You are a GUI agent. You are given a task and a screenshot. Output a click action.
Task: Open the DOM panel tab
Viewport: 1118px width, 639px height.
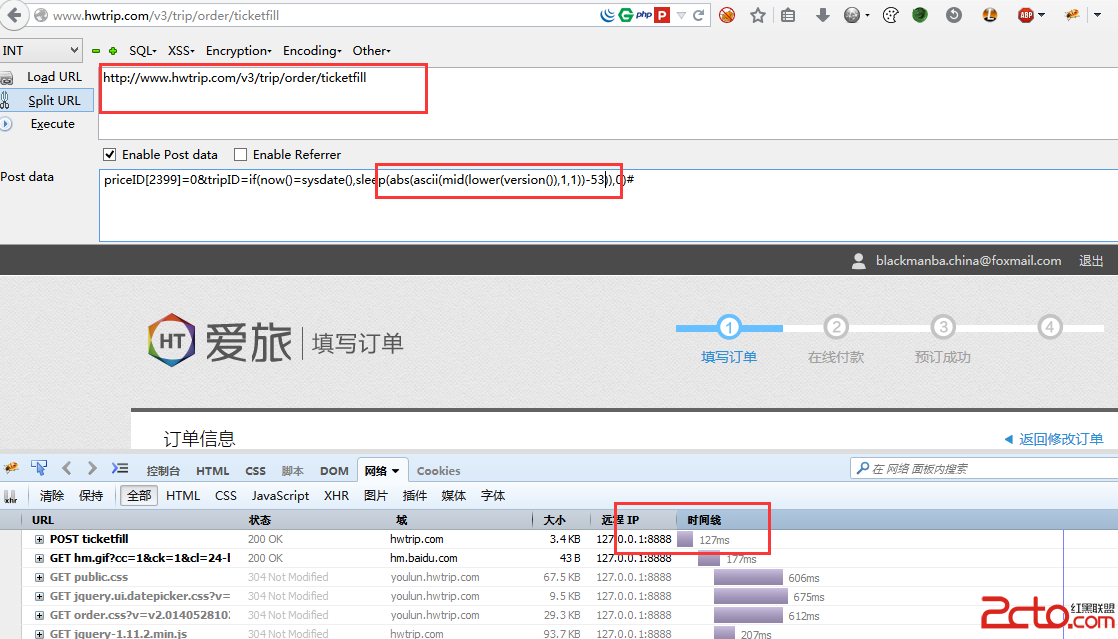click(x=334, y=470)
